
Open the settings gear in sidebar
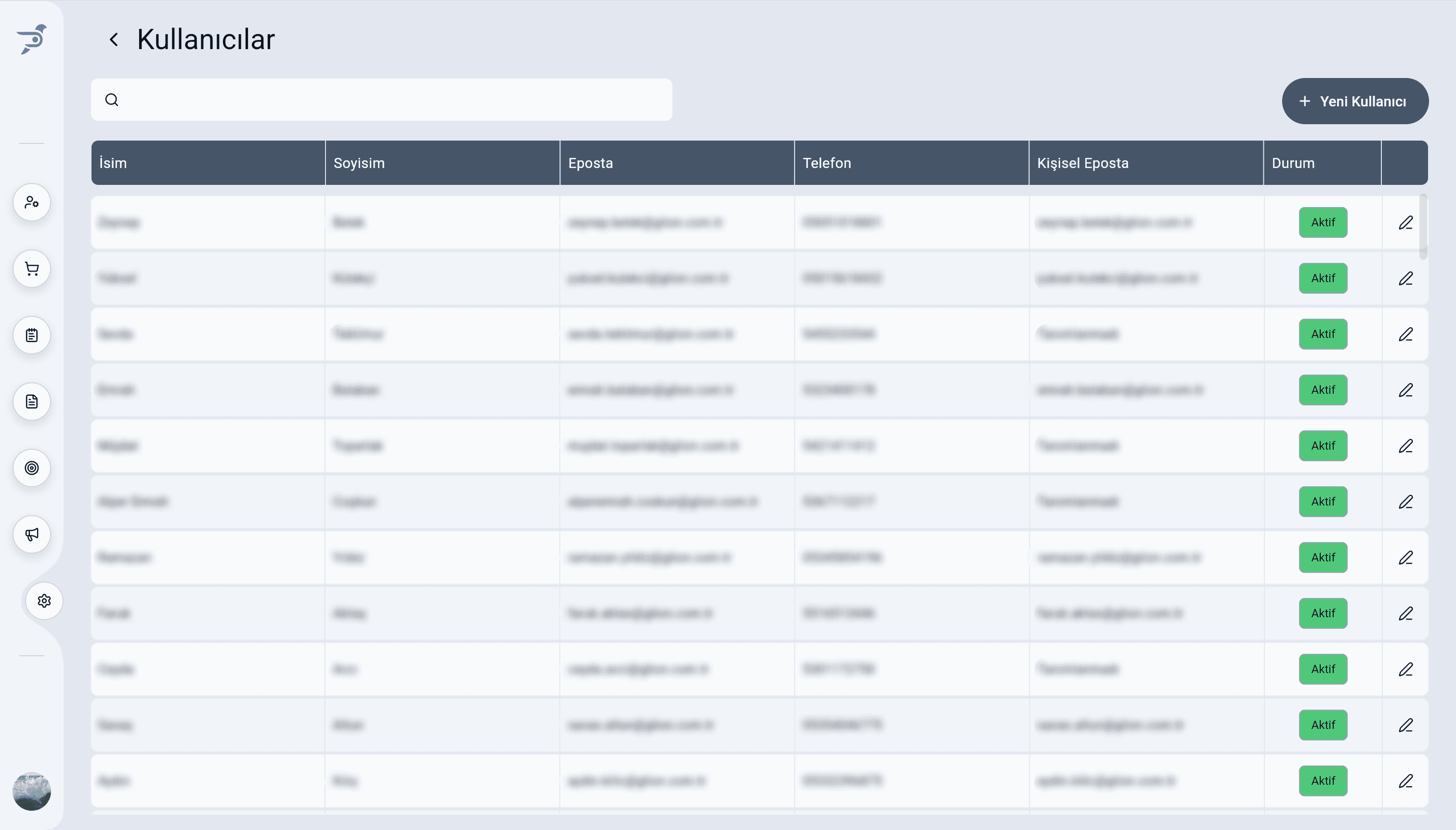click(44, 601)
